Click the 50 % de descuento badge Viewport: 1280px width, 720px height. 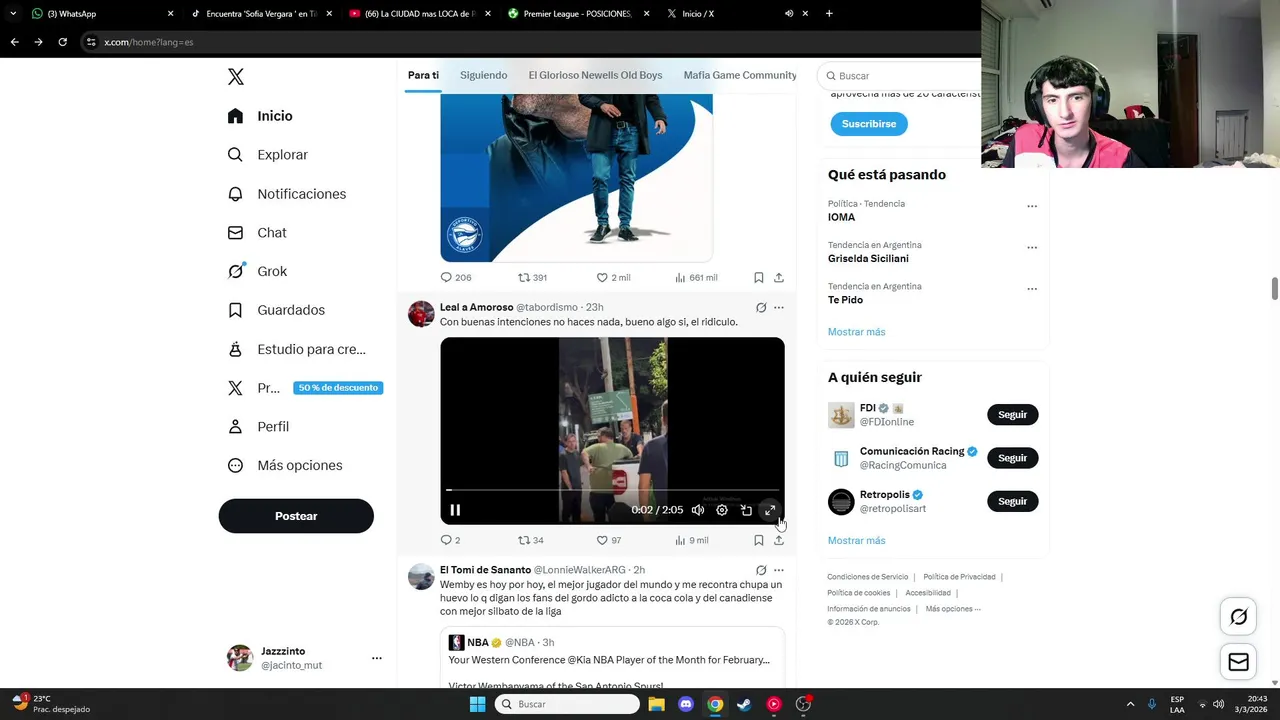pos(338,388)
